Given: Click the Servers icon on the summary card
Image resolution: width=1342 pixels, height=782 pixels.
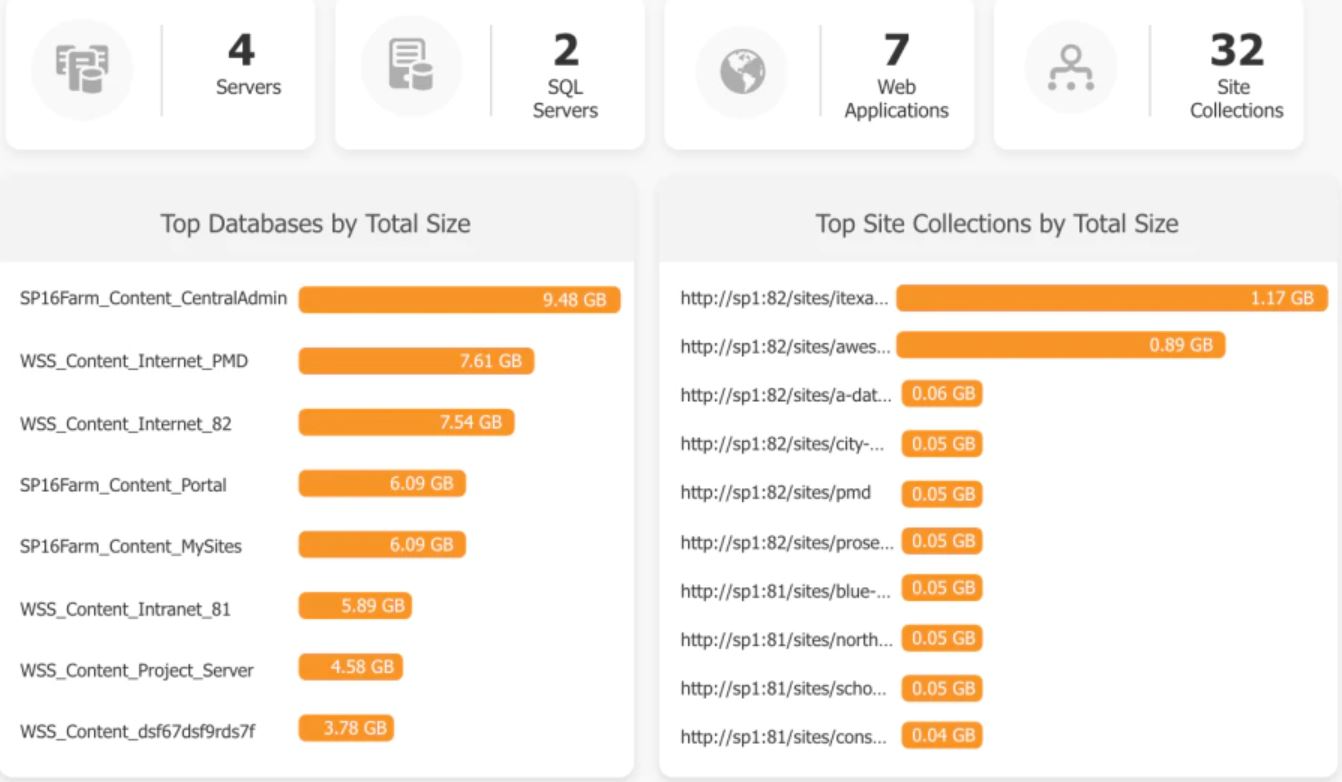Looking at the screenshot, I should coord(82,69).
